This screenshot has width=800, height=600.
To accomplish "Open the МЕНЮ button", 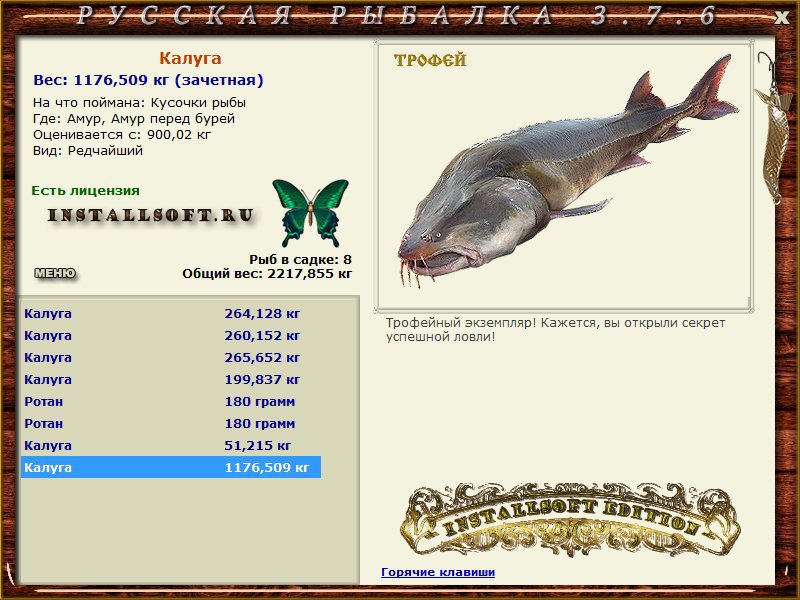I will click(55, 273).
